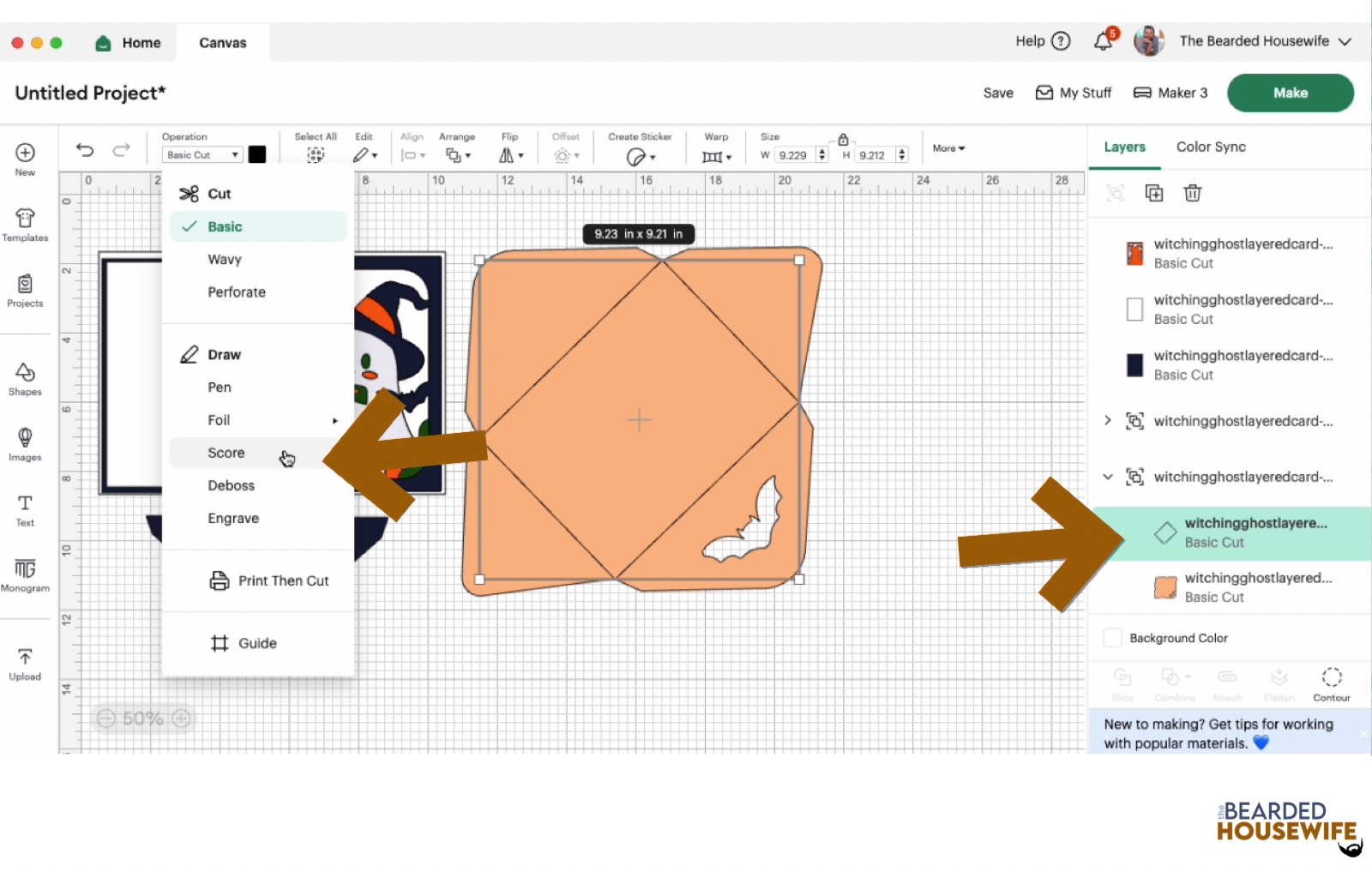This screenshot has width=1372, height=872.
Task: Check the Background Color checkbox
Action: [1112, 637]
